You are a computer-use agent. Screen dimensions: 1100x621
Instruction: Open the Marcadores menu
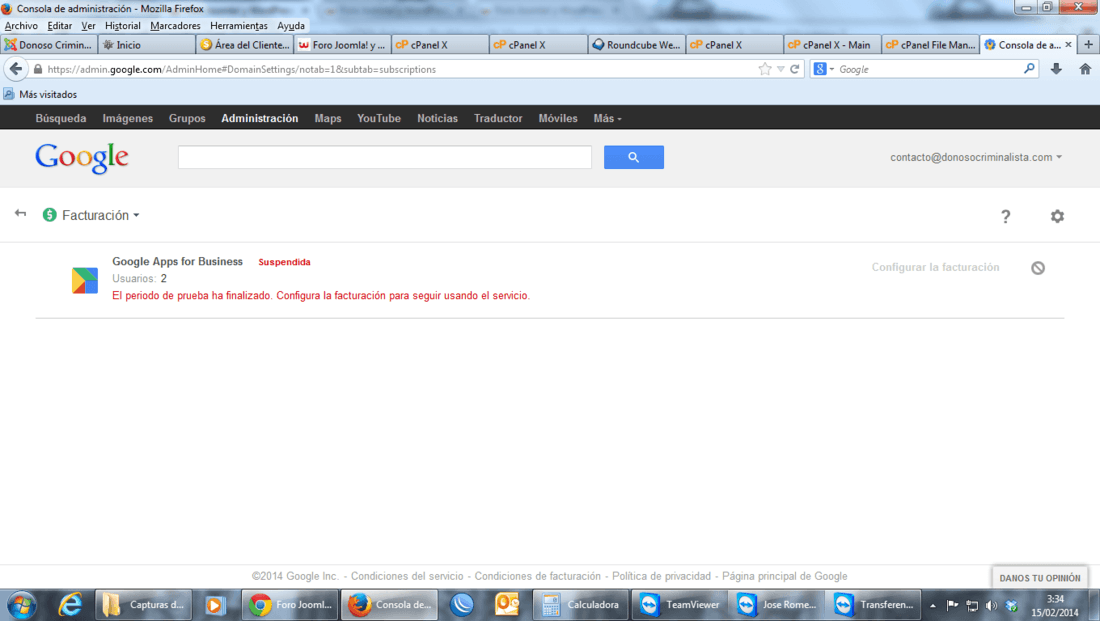175,25
